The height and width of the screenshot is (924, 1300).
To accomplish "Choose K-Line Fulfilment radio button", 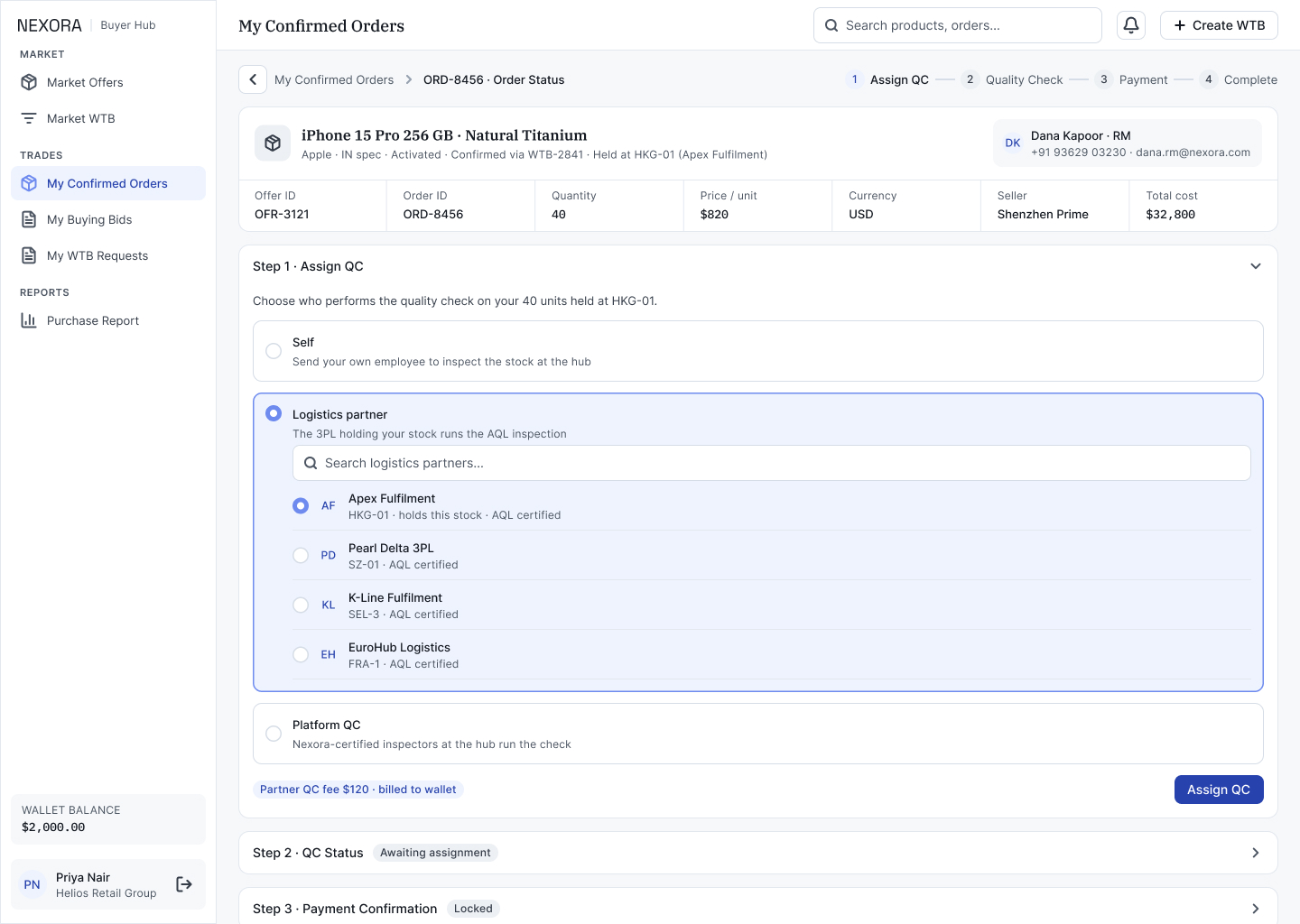I will (301, 605).
